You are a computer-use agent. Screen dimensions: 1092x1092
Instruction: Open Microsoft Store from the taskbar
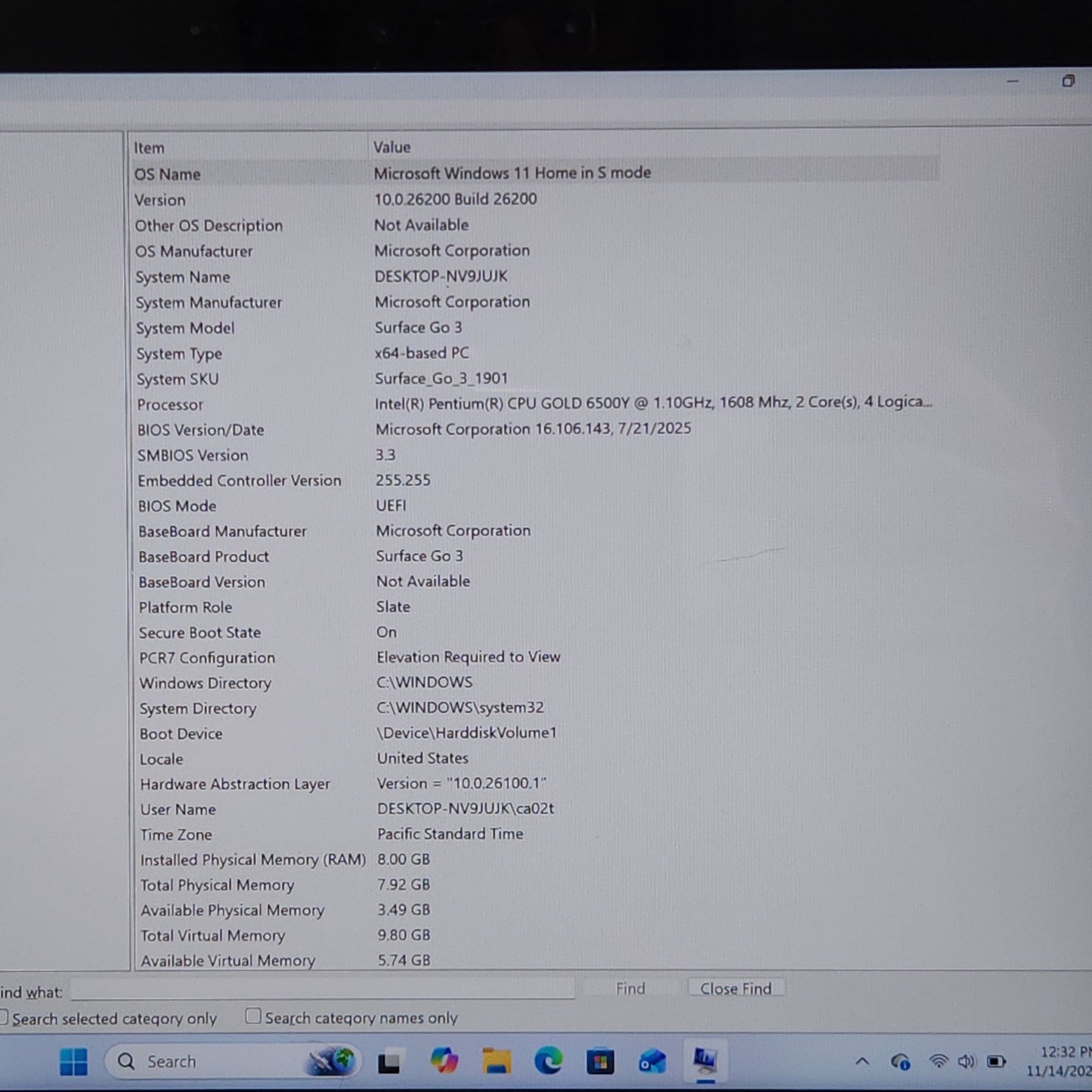[600, 1062]
